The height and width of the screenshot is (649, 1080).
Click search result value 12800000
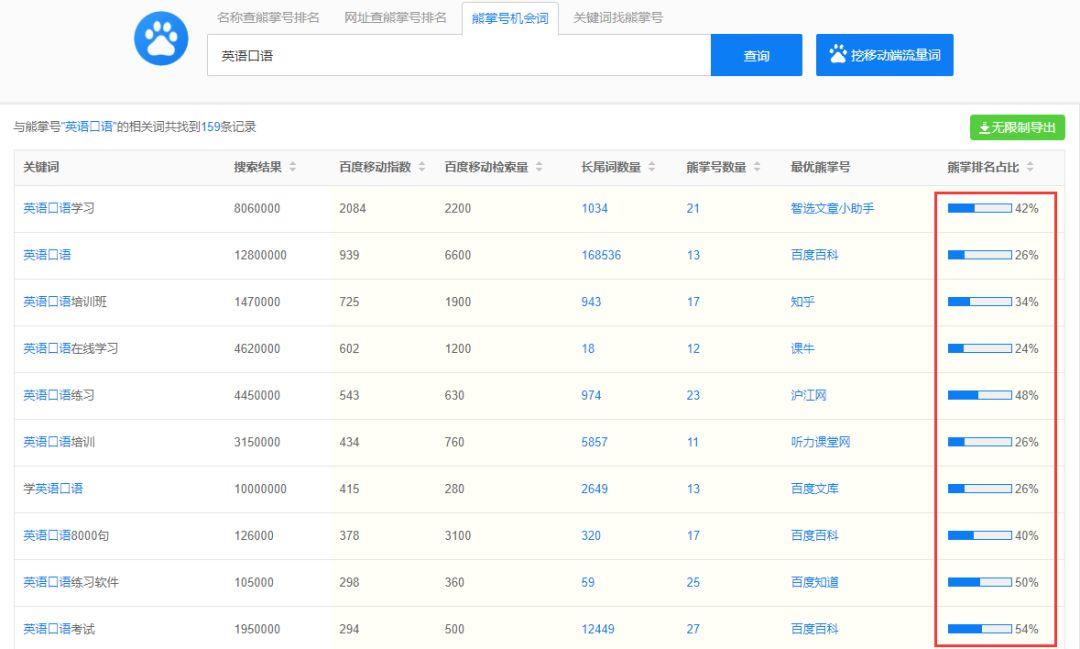[260, 255]
